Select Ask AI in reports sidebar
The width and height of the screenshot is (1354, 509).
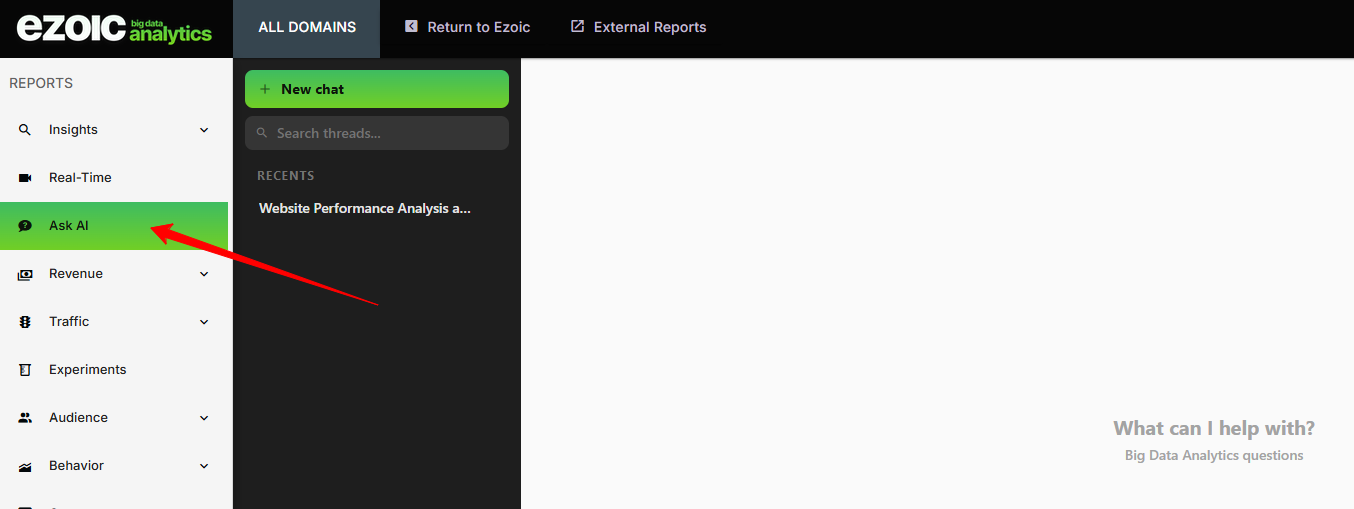pyautogui.click(x=114, y=226)
